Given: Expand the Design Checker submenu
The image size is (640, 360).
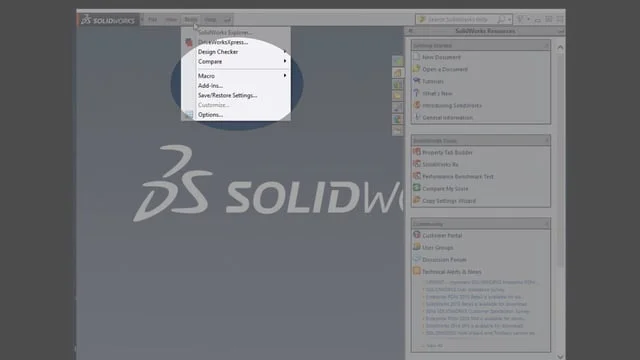Looking at the screenshot, I should (236, 52).
